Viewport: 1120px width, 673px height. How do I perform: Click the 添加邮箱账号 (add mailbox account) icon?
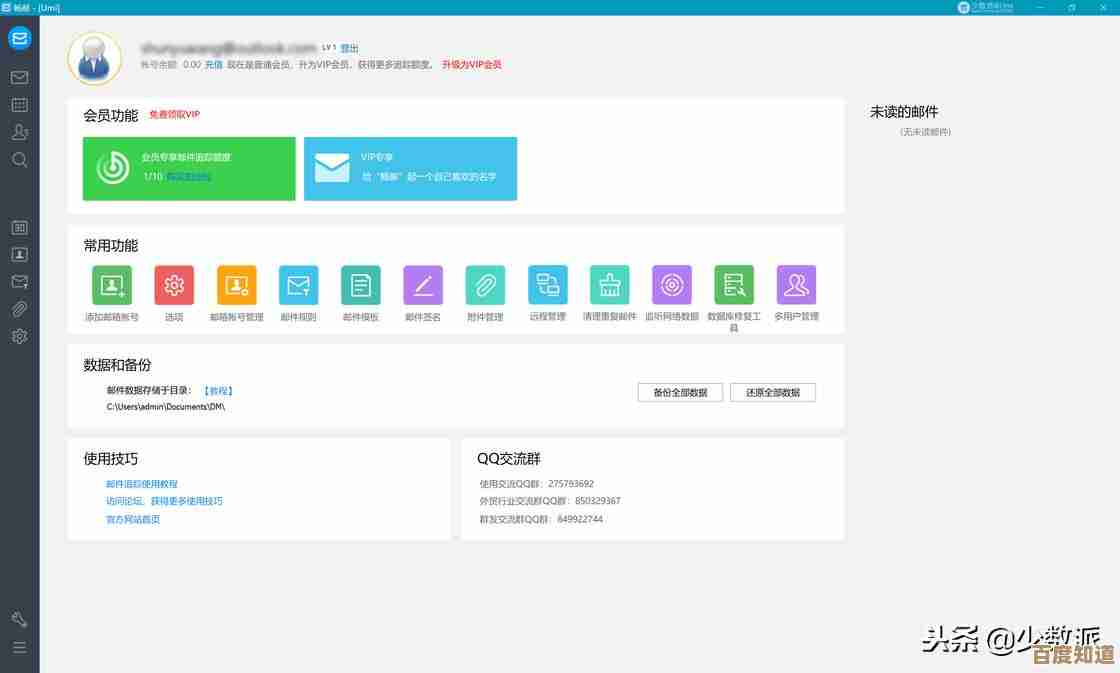(112, 285)
